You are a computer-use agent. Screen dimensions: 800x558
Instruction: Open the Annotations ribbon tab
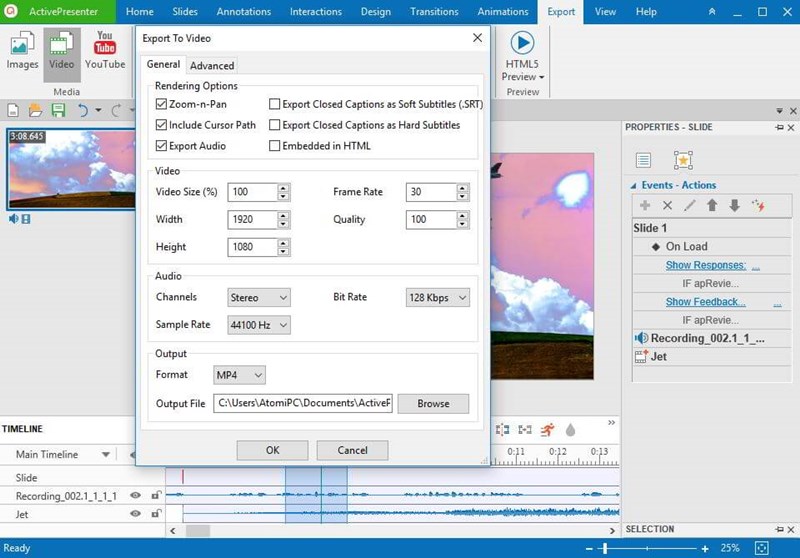pos(244,12)
